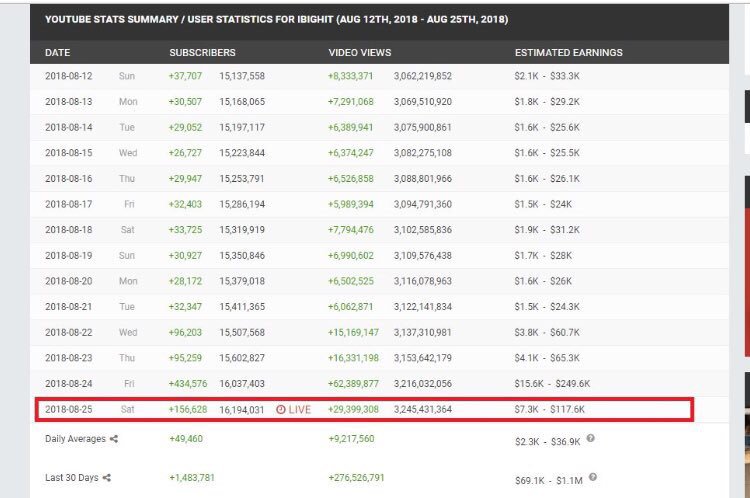Click date 2018-08-13
The image size is (750, 498).
coord(68,101)
